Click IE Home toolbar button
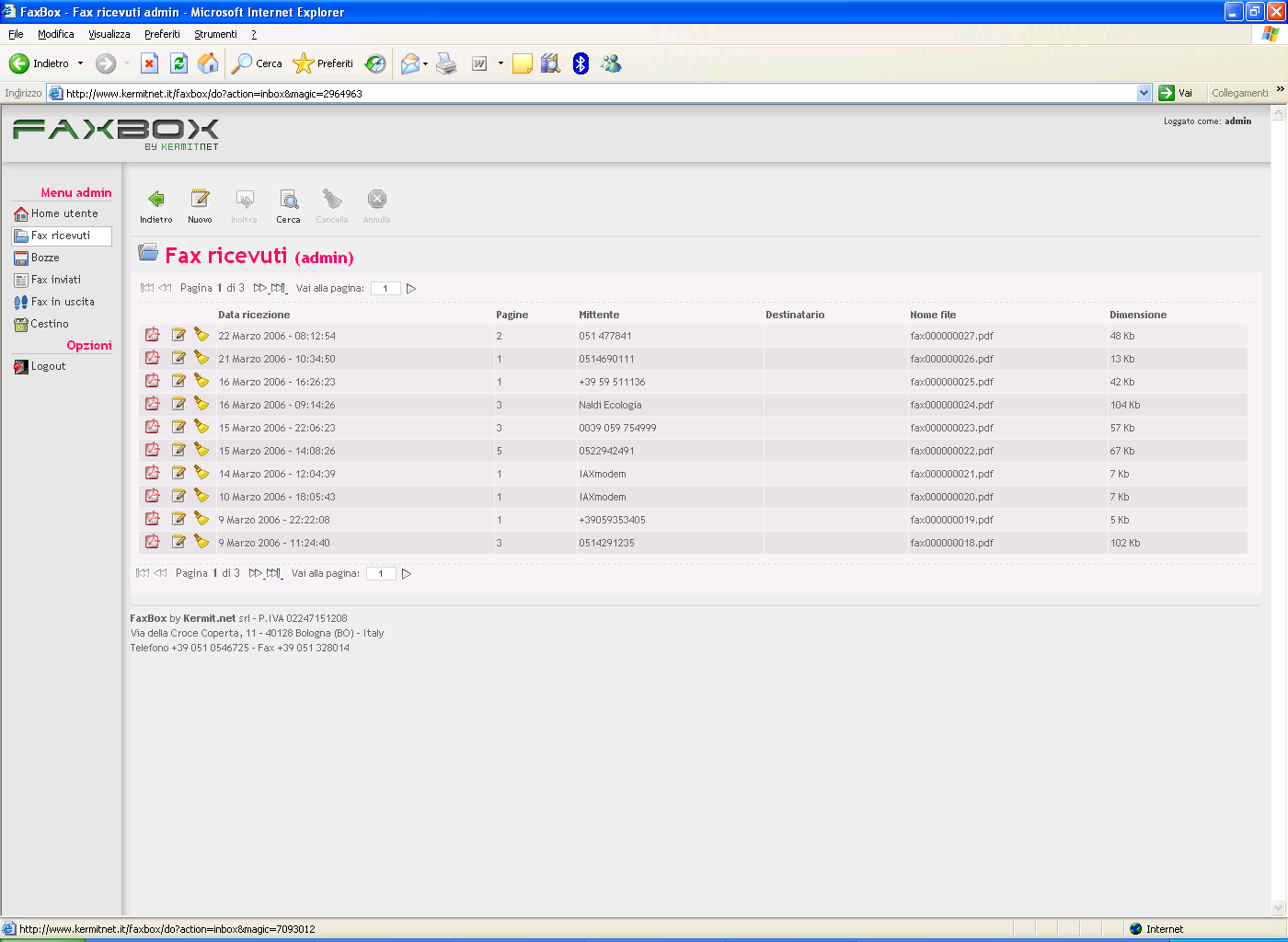 pos(209,63)
